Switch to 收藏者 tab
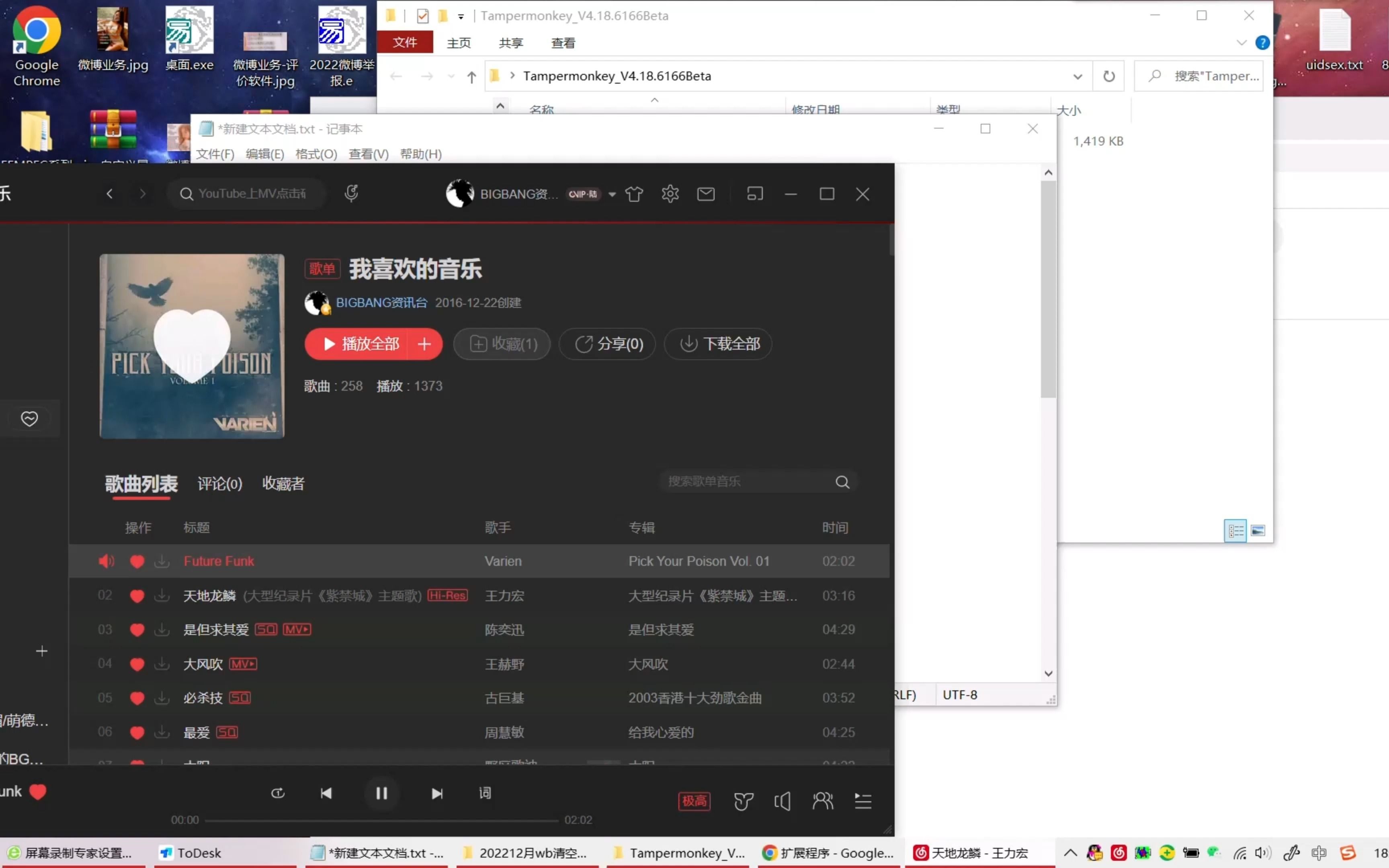 283,483
